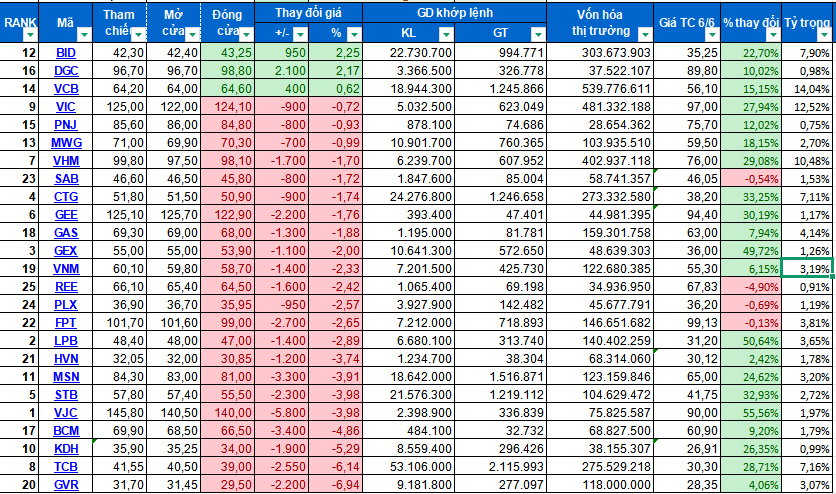Open the Mở cửa column filter dropdown

click(x=192, y=35)
